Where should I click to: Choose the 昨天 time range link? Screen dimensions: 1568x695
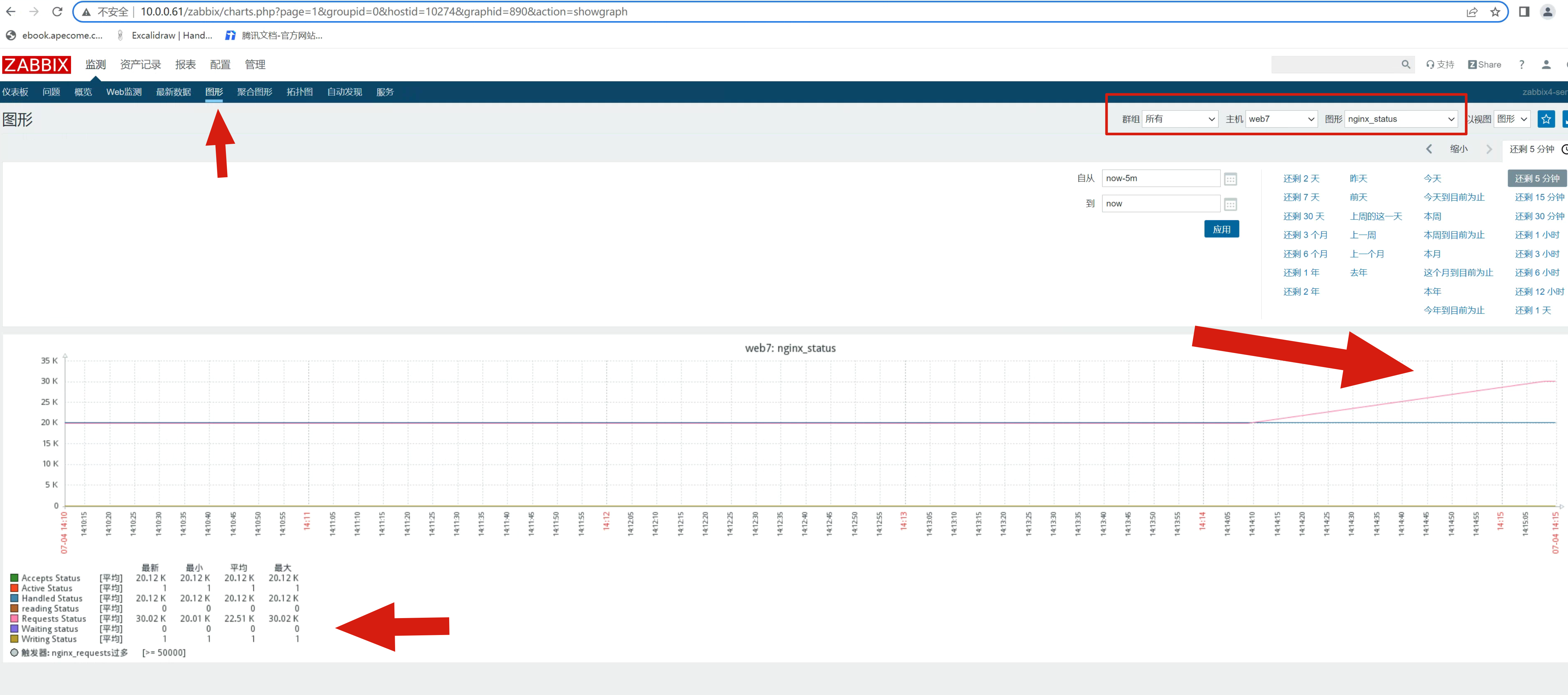(1358, 178)
